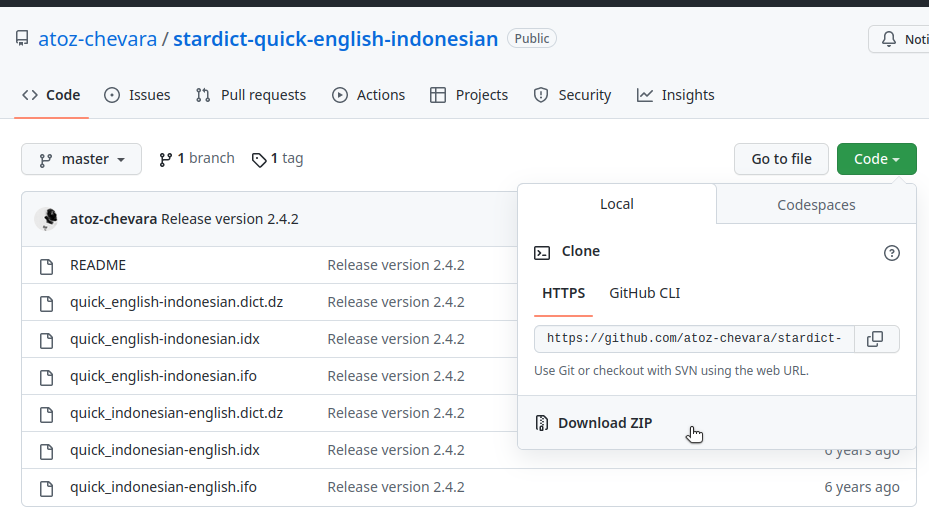Screen dimensions: 929x516
Task: Expand the master branch dropdown
Action: point(82,159)
